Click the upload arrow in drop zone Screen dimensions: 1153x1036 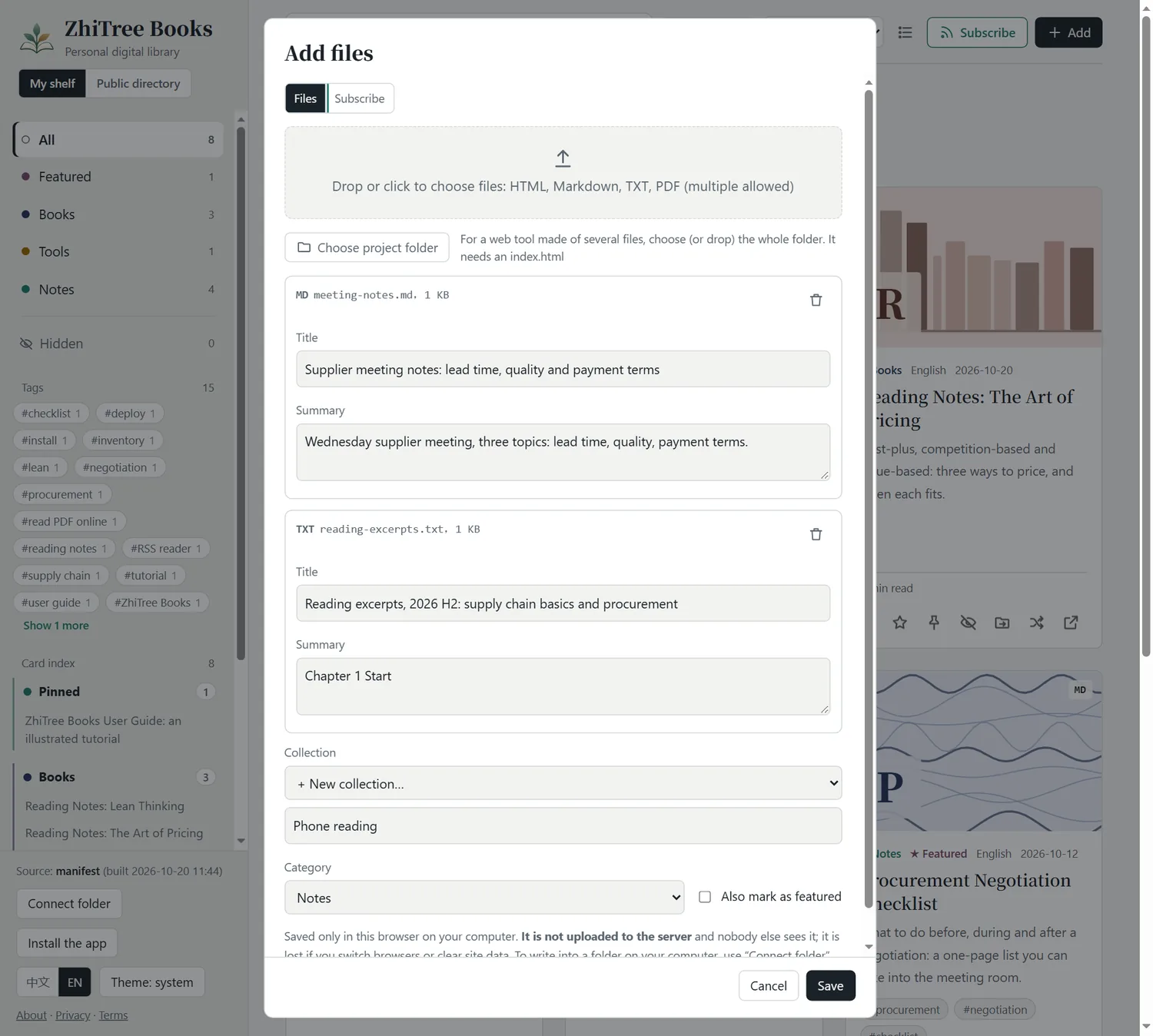click(563, 158)
